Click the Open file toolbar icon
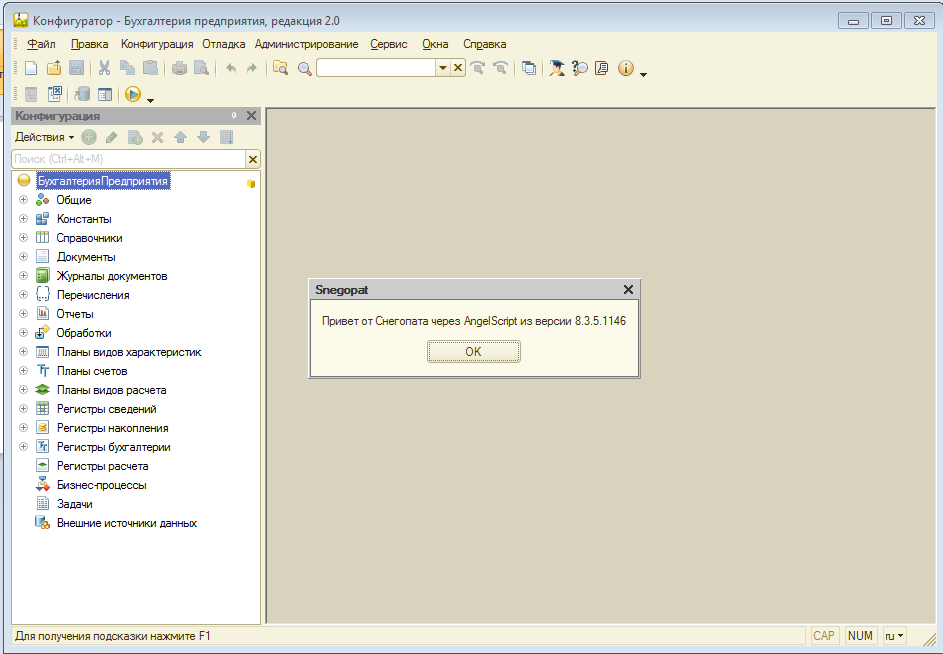The height and width of the screenshot is (654, 943). [54, 68]
